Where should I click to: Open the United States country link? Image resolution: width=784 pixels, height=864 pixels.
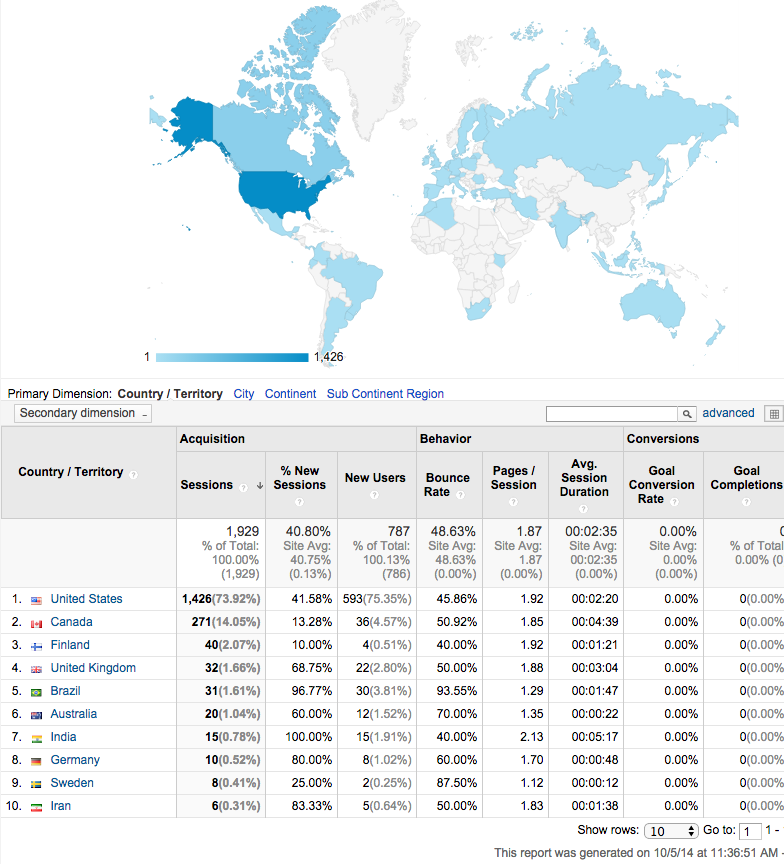[86, 599]
